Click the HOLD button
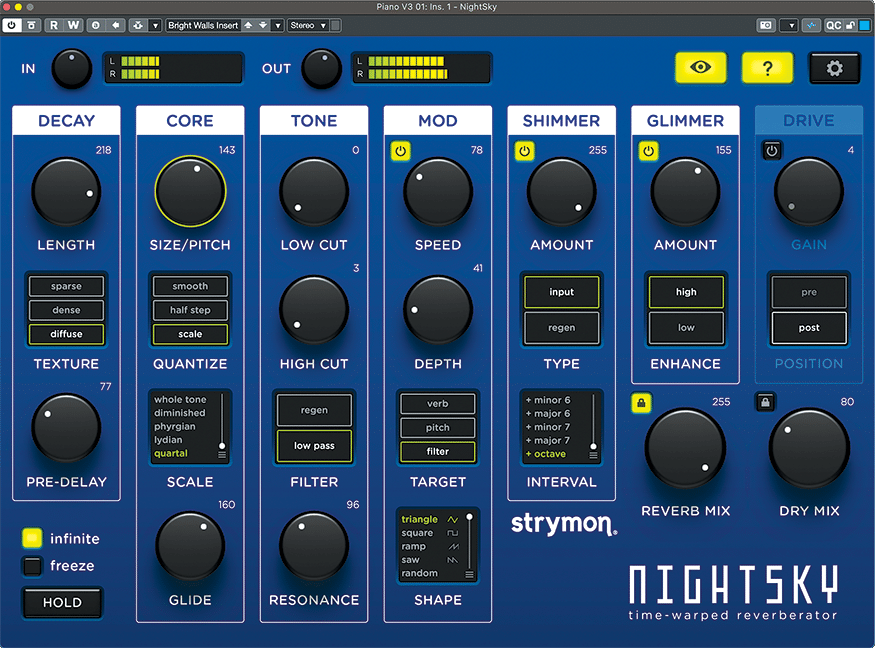875x648 pixels. pos(62,602)
